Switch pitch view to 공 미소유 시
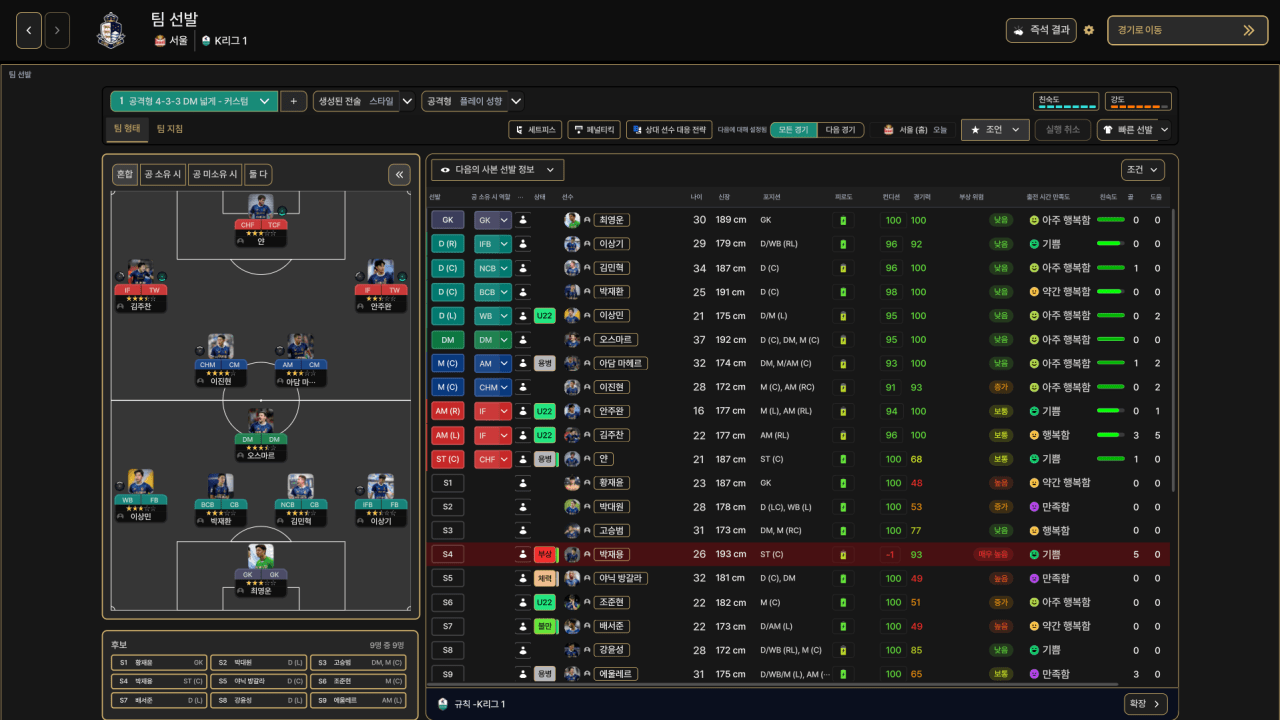Image resolution: width=1280 pixels, height=720 pixels. click(x=216, y=175)
